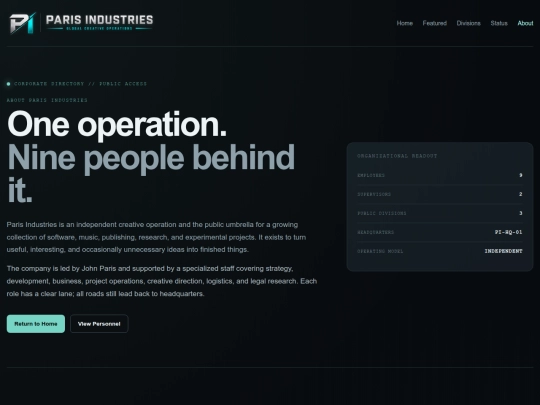Click the Supervisors value 2
Viewport: 540px width, 405px height.
pyautogui.click(x=521, y=194)
